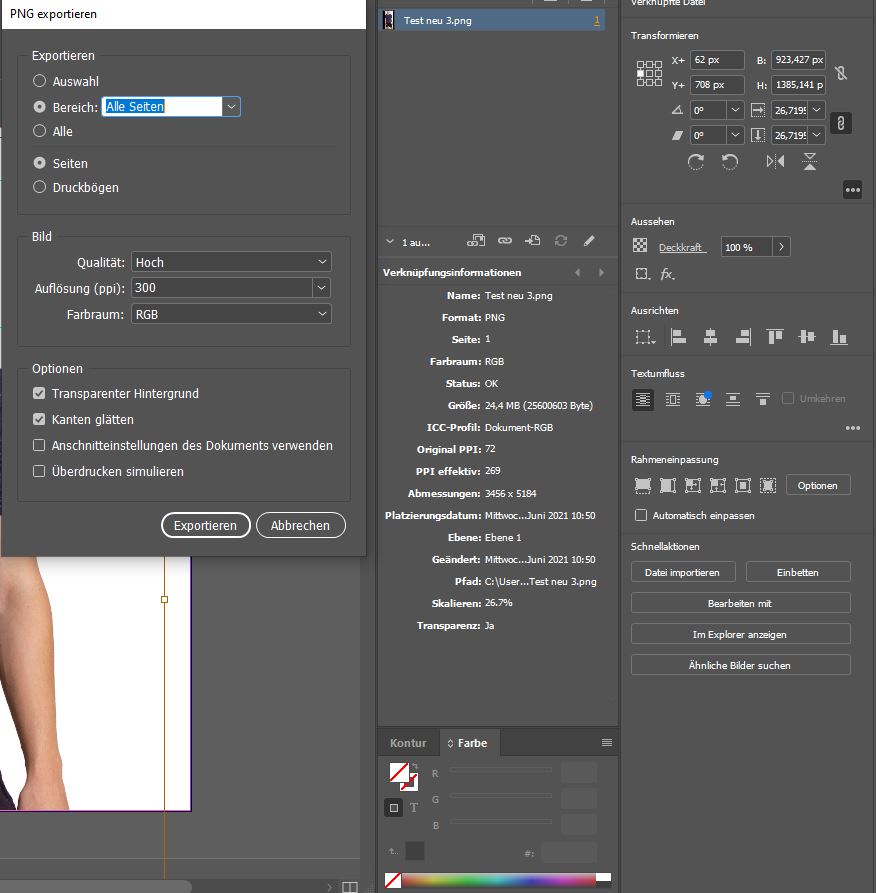Click the flip horizontal icon
The image size is (876, 893).
click(774, 162)
